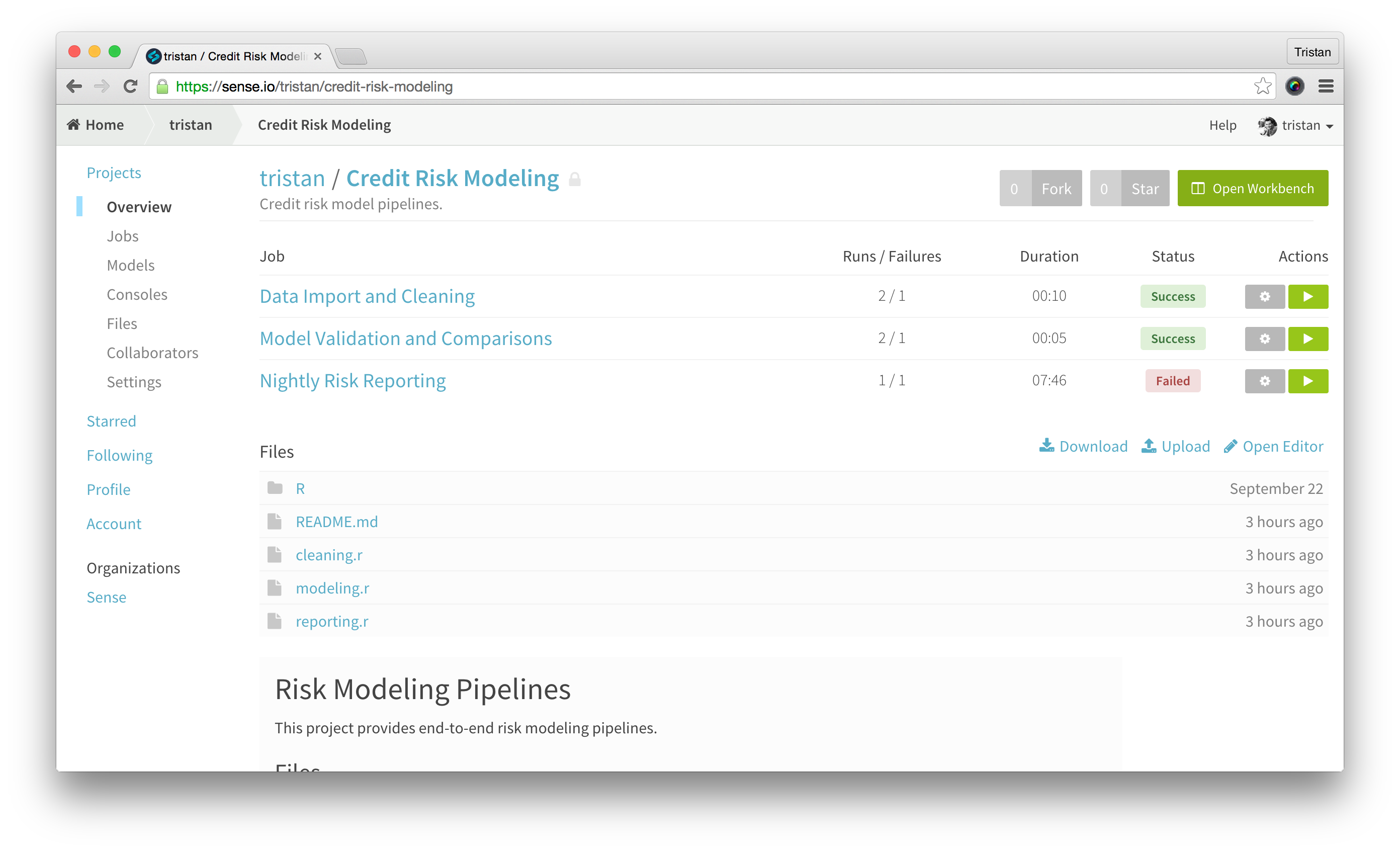Click the browser back arrow
Screen dimensions: 1400x852
(x=74, y=87)
